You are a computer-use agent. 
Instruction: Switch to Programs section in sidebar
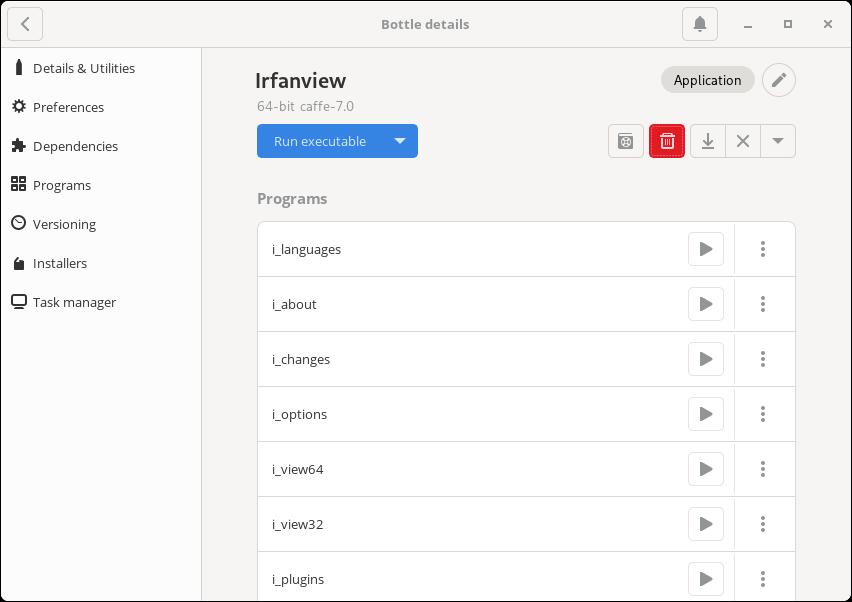[x=101, y=185]
